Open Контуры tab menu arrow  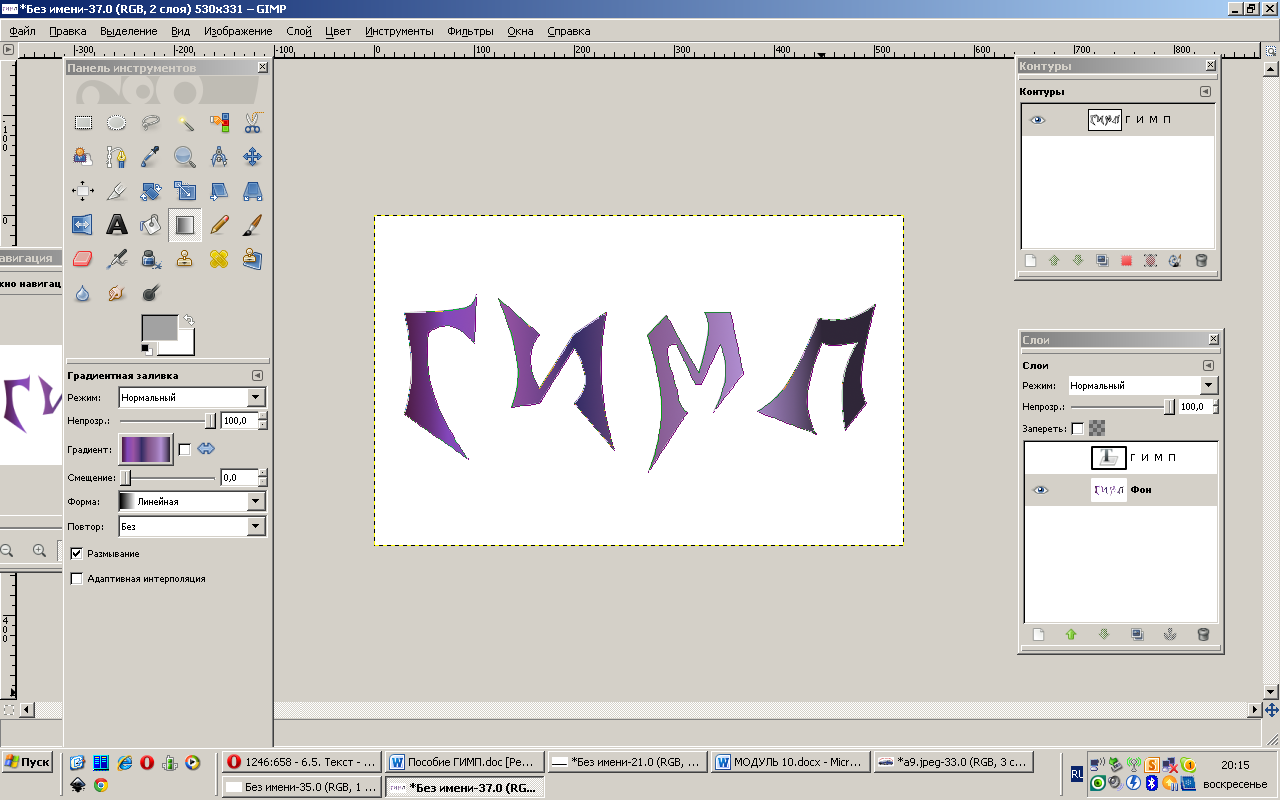(1207, 91)
